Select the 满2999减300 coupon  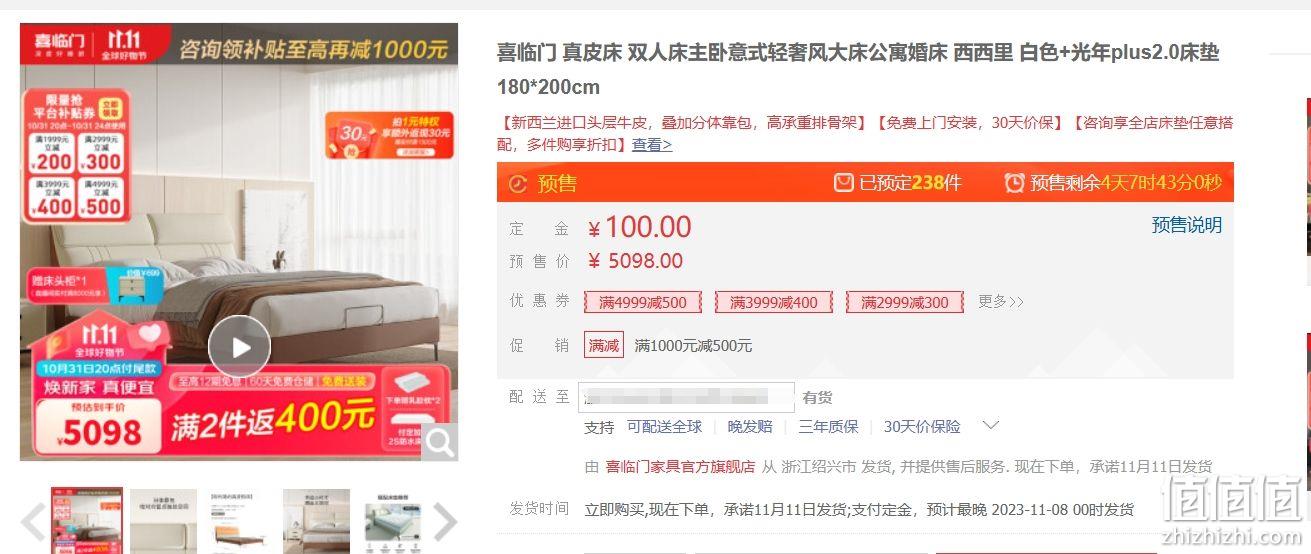[x=905, y=302]
